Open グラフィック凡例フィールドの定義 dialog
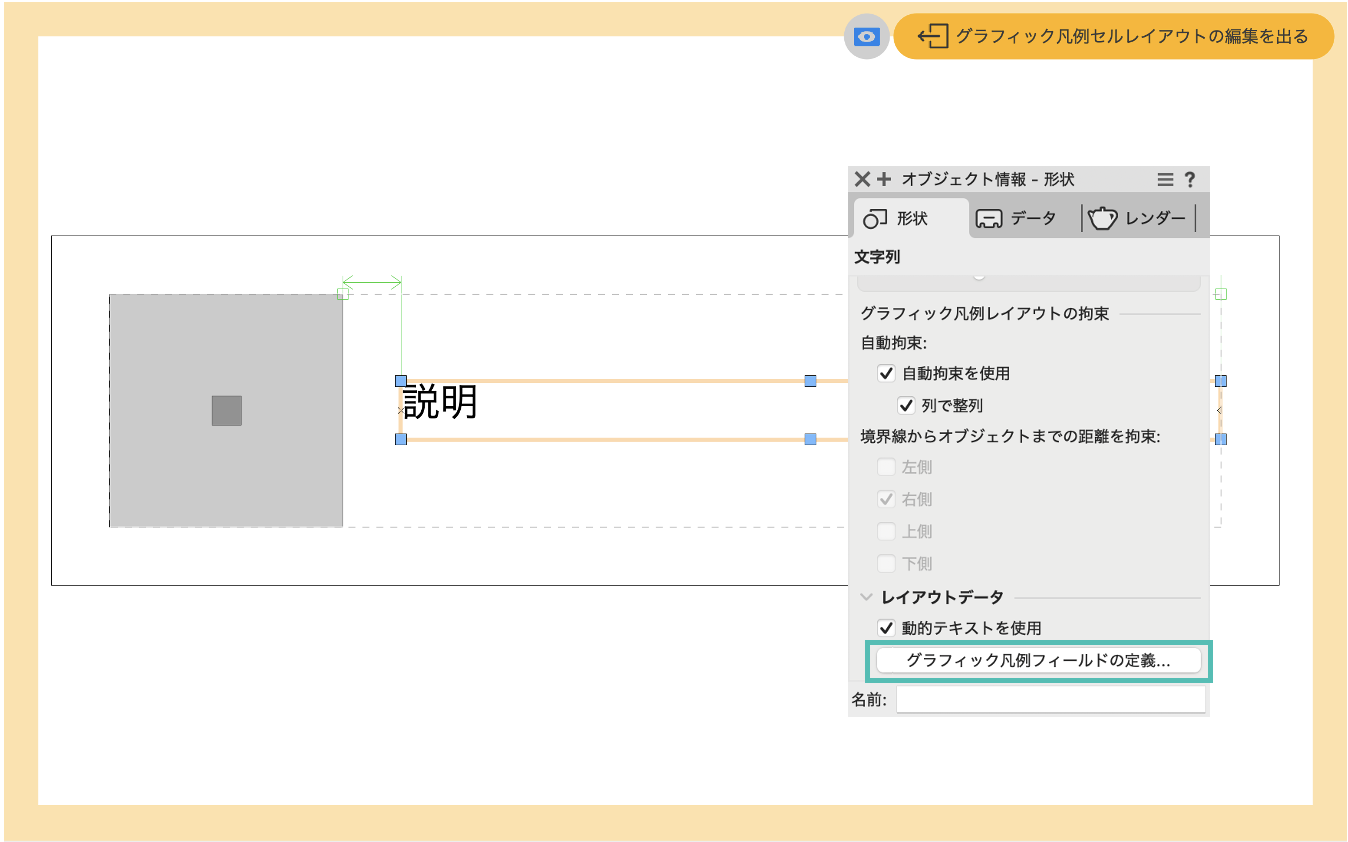Image resolution: width=1348 pixels, height=842 pixels. point(1038,661)
